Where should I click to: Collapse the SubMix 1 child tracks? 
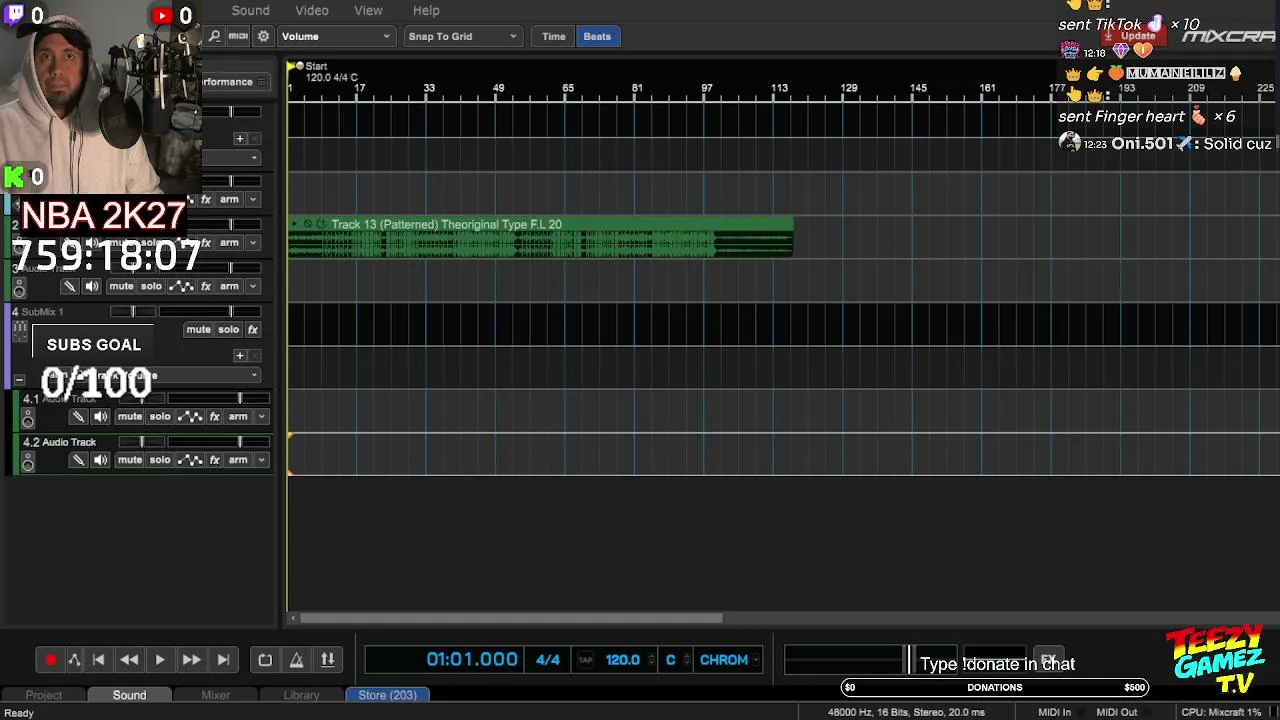(x=19, y=380)
